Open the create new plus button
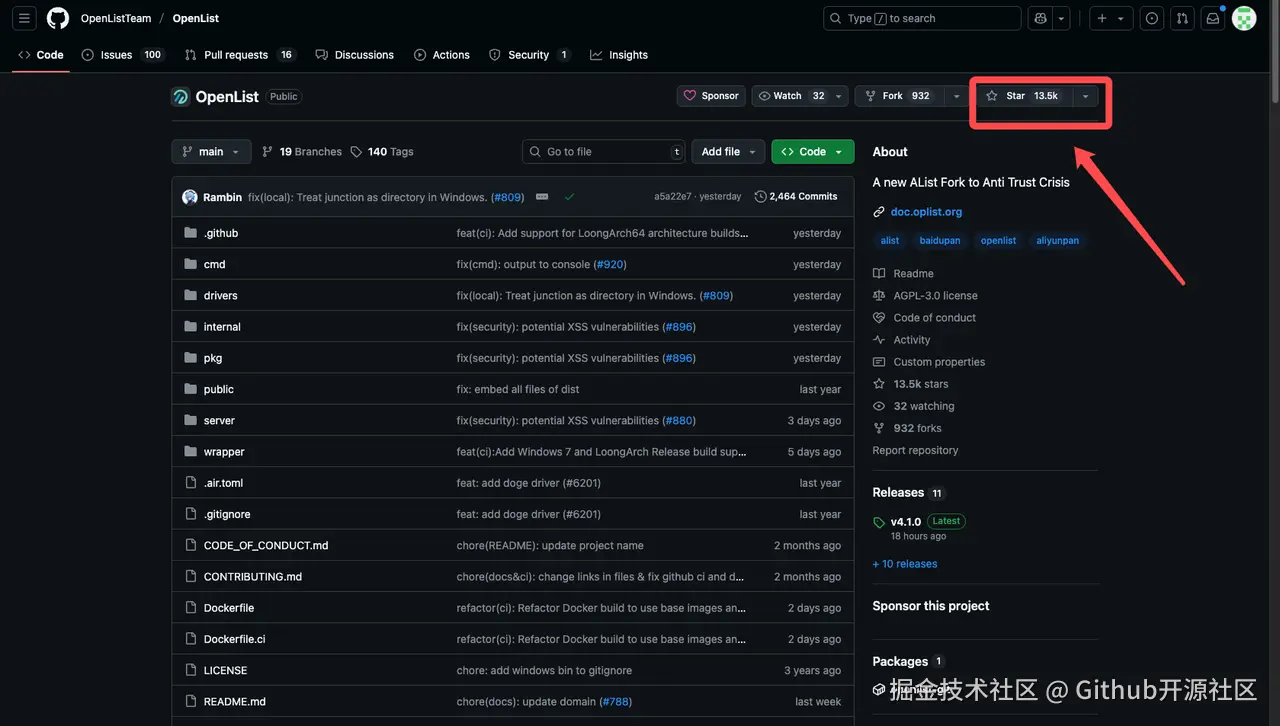This screenshot has width=1280, height=726. point(1102,18)
